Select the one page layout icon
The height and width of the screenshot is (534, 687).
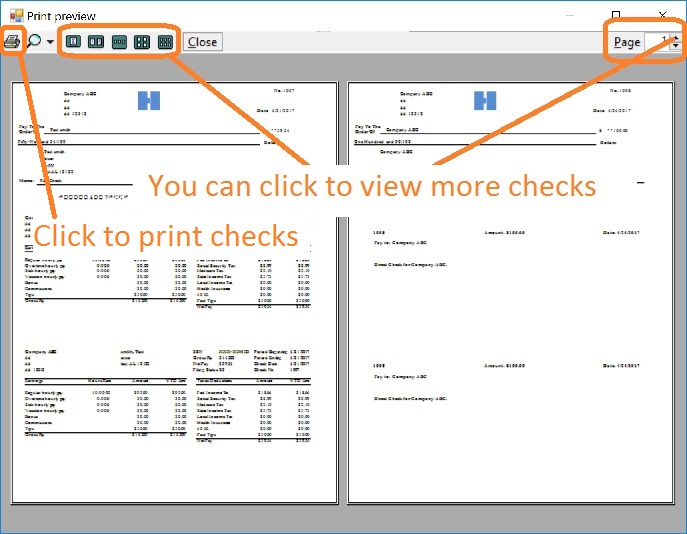(x=73, y=42)
